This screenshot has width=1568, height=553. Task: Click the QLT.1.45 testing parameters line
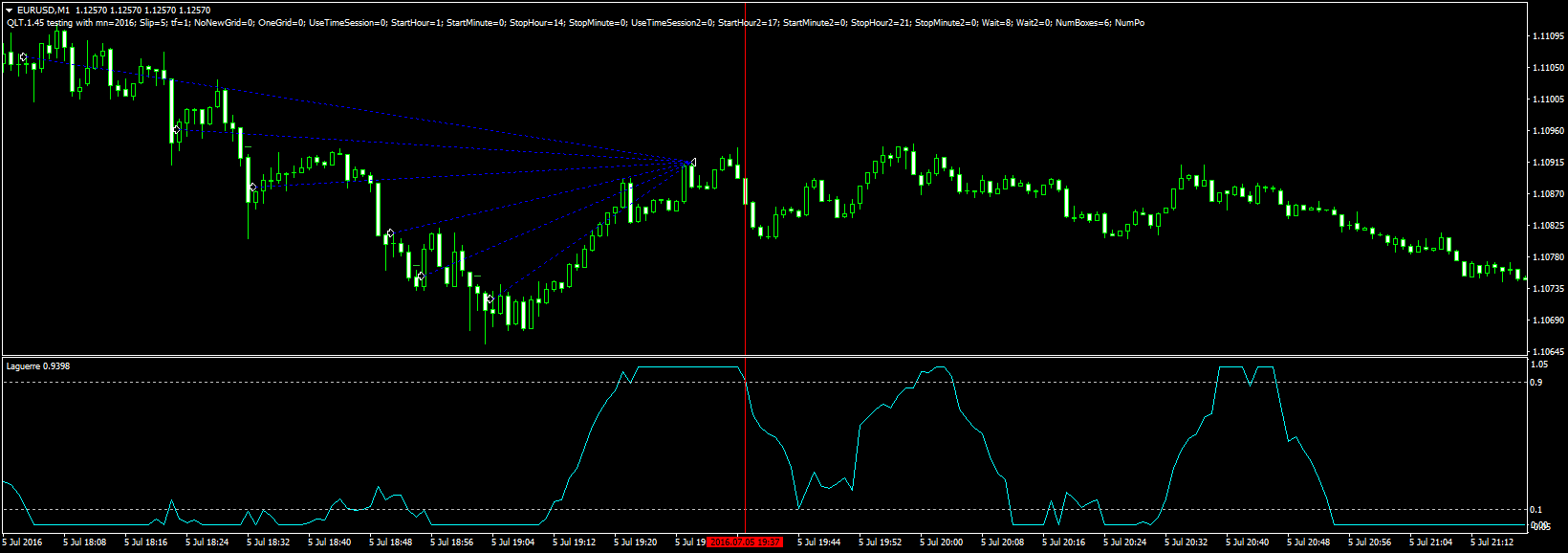point(576,22)
